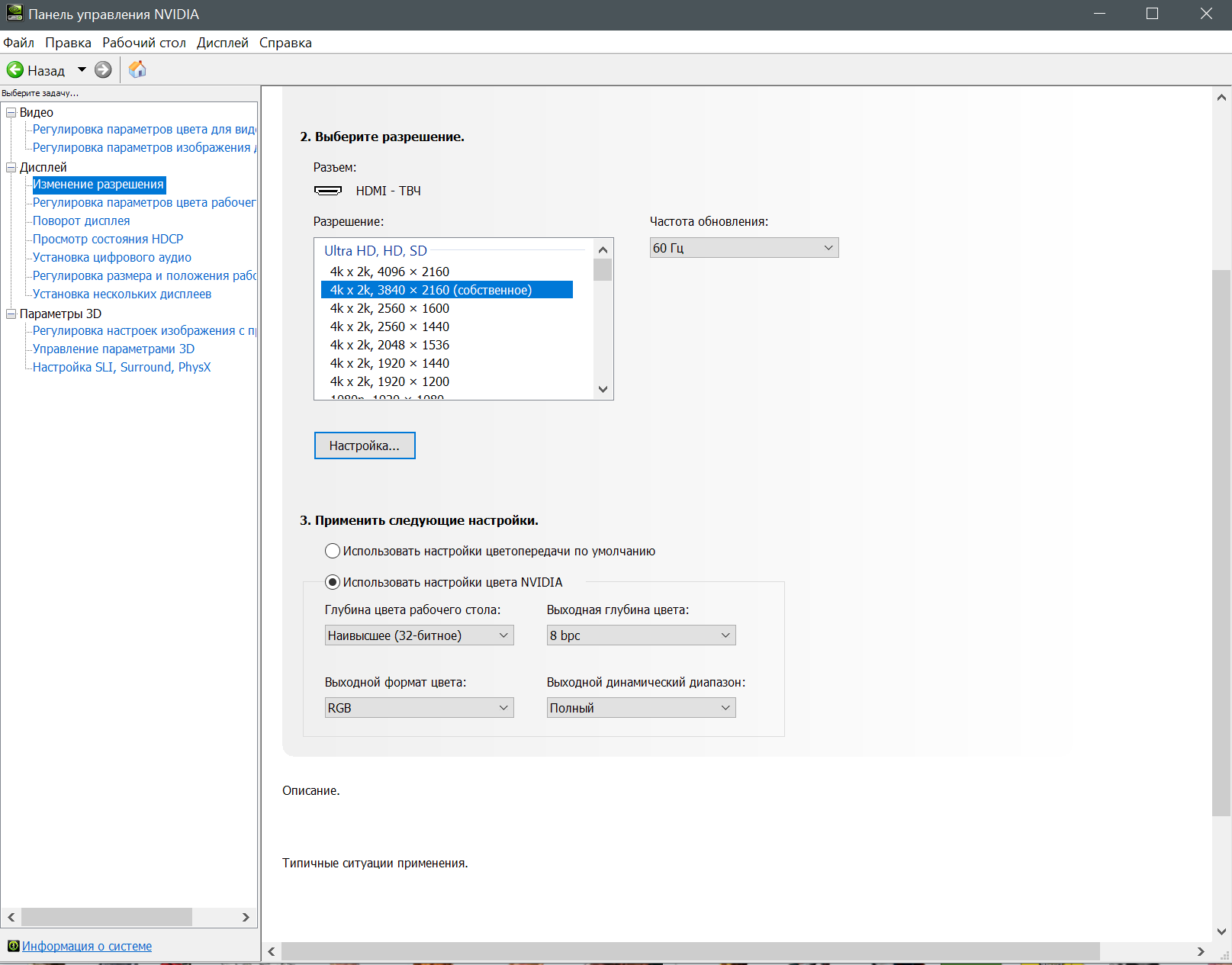
Task: Select Изменение разрешения in task tree
Action: [x=98, y=185]
